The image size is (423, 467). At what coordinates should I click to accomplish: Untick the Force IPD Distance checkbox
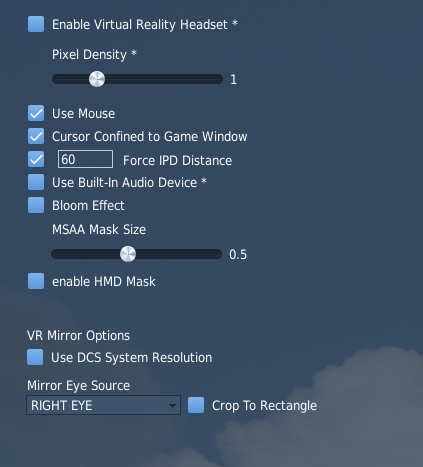coord(36,159)
